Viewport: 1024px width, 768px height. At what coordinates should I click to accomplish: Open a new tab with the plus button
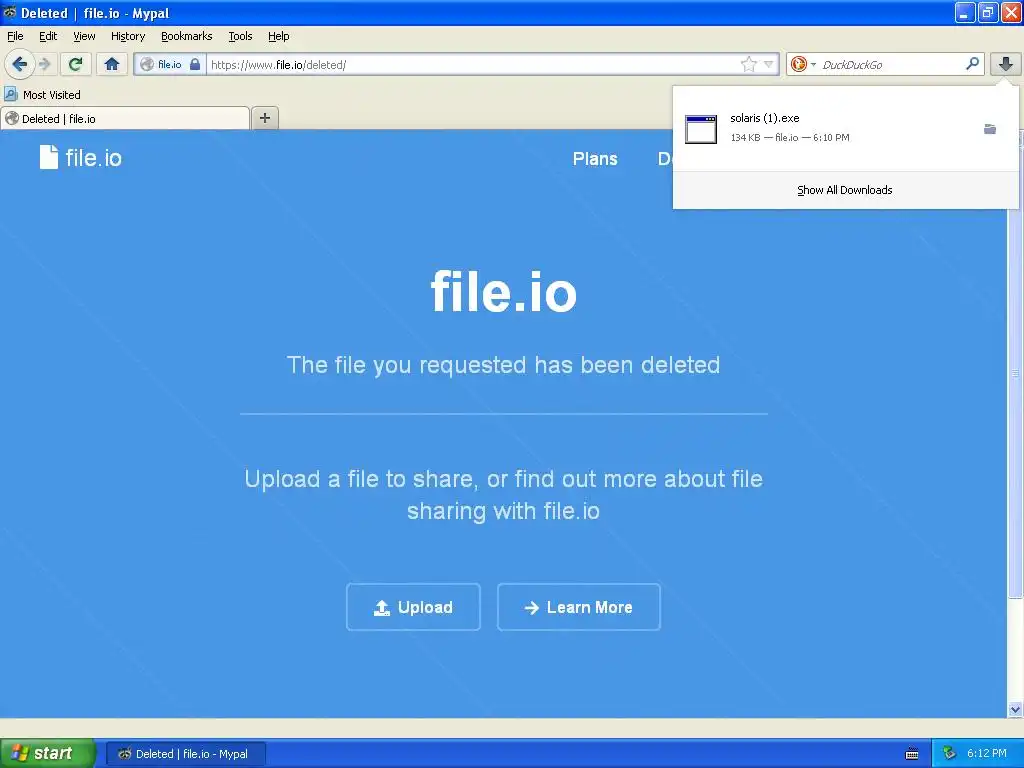coord(264,118)
